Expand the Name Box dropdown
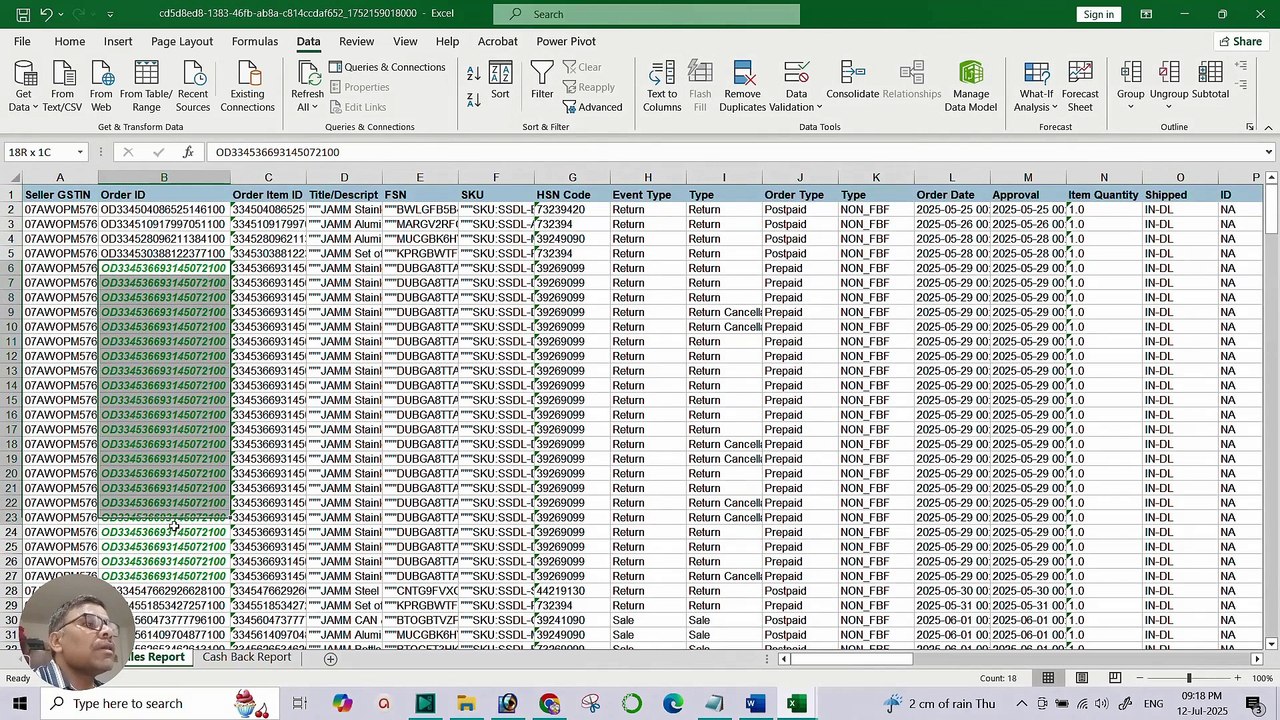Viewport: 1280px width, 720px height. 79,152
